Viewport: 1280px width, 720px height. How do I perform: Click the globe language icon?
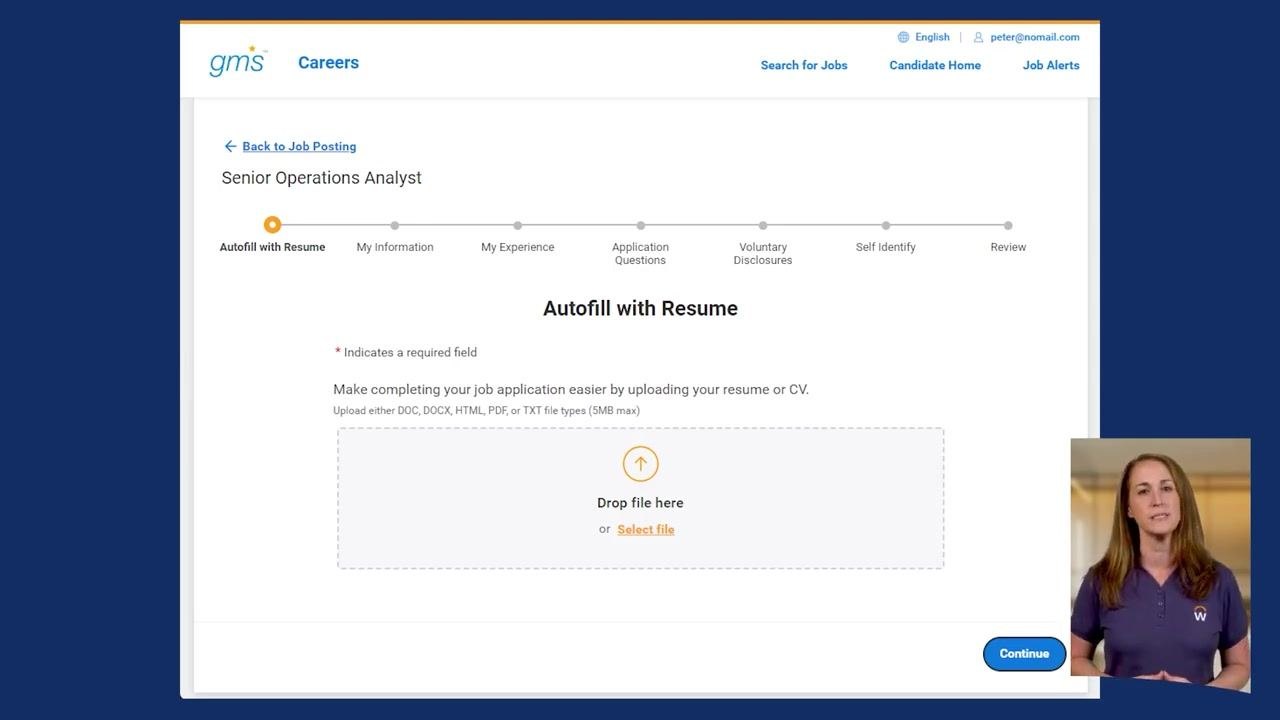click(x=903, y=37)
